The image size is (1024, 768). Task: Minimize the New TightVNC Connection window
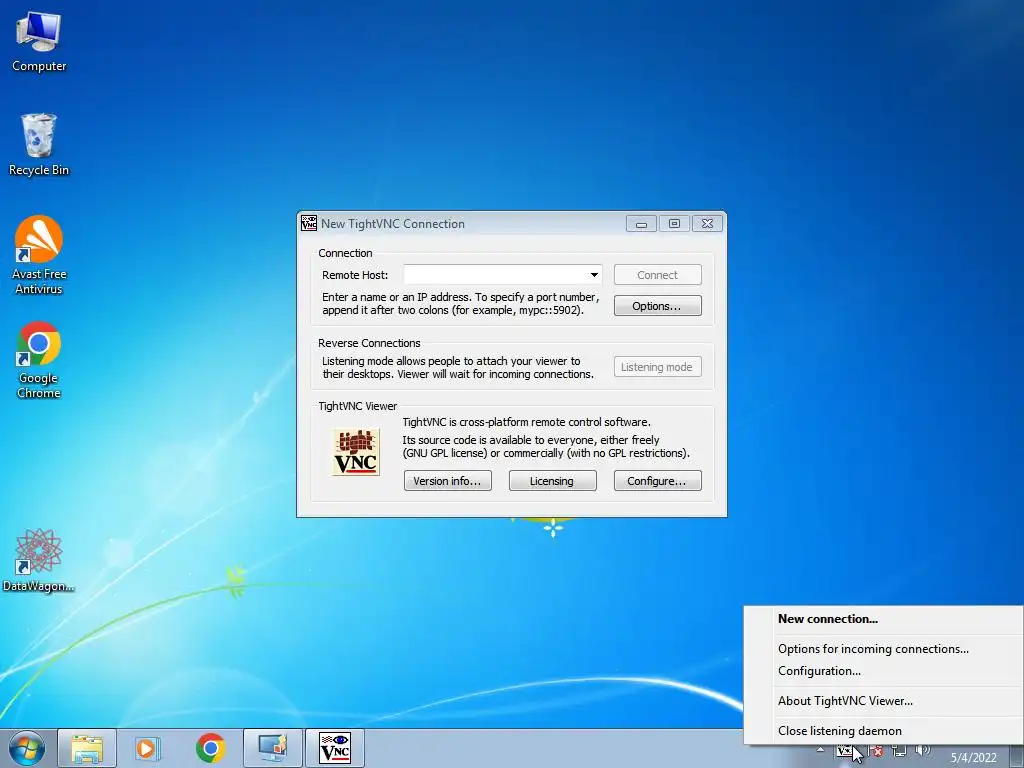[641, 223]
